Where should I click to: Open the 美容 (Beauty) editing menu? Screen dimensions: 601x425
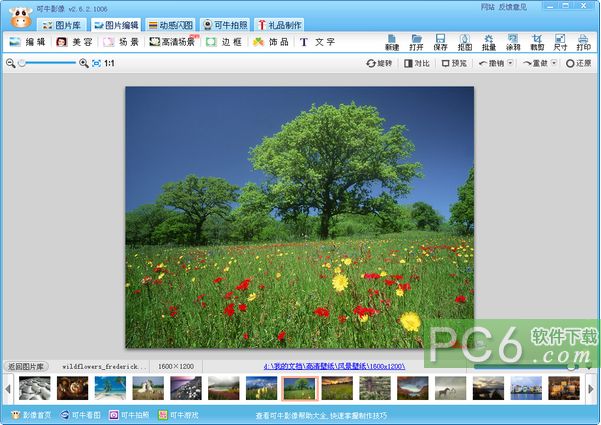point(74,42)
